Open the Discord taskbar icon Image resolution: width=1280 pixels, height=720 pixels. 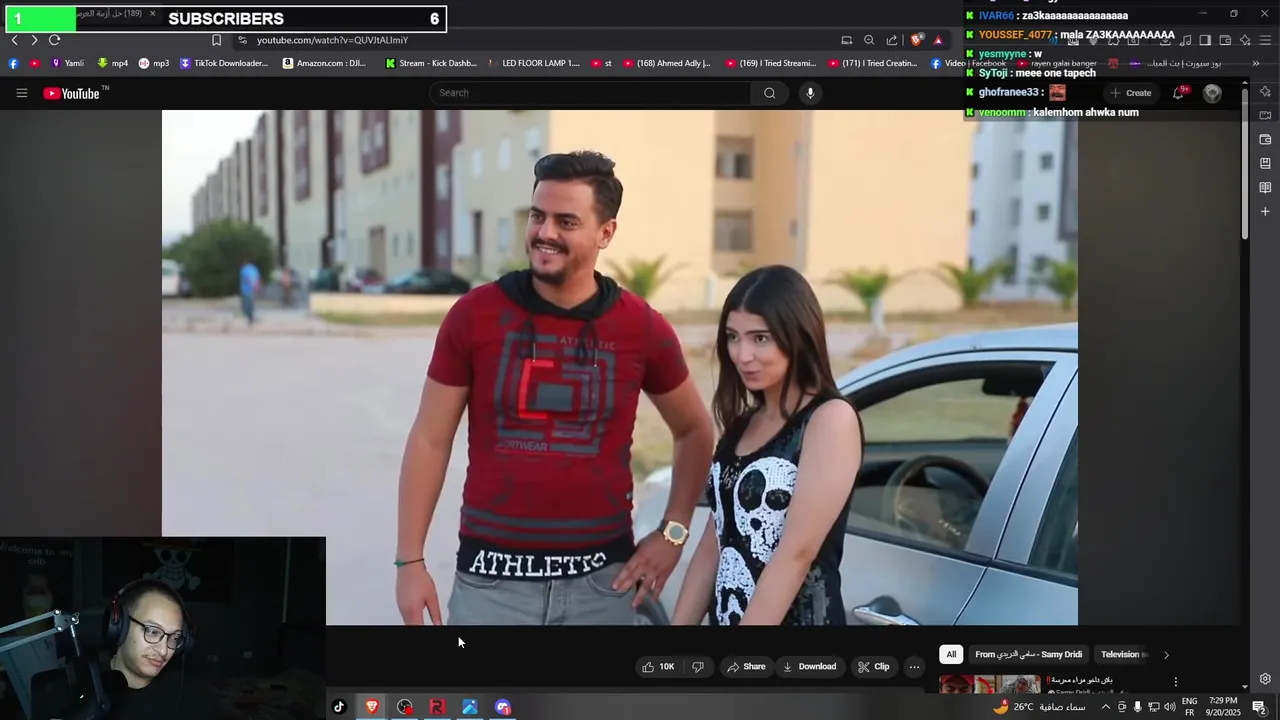click(x=503, y=707)
